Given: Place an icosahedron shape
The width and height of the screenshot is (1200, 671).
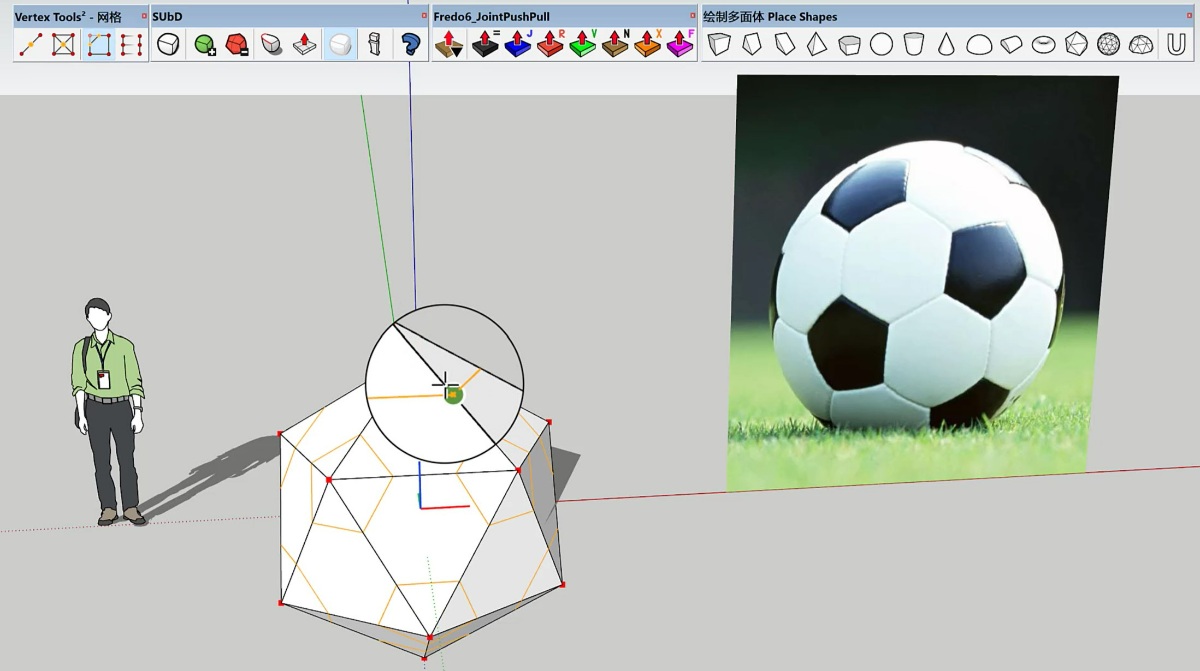Looking at the screenshot, I should [x=1076, y=44].
